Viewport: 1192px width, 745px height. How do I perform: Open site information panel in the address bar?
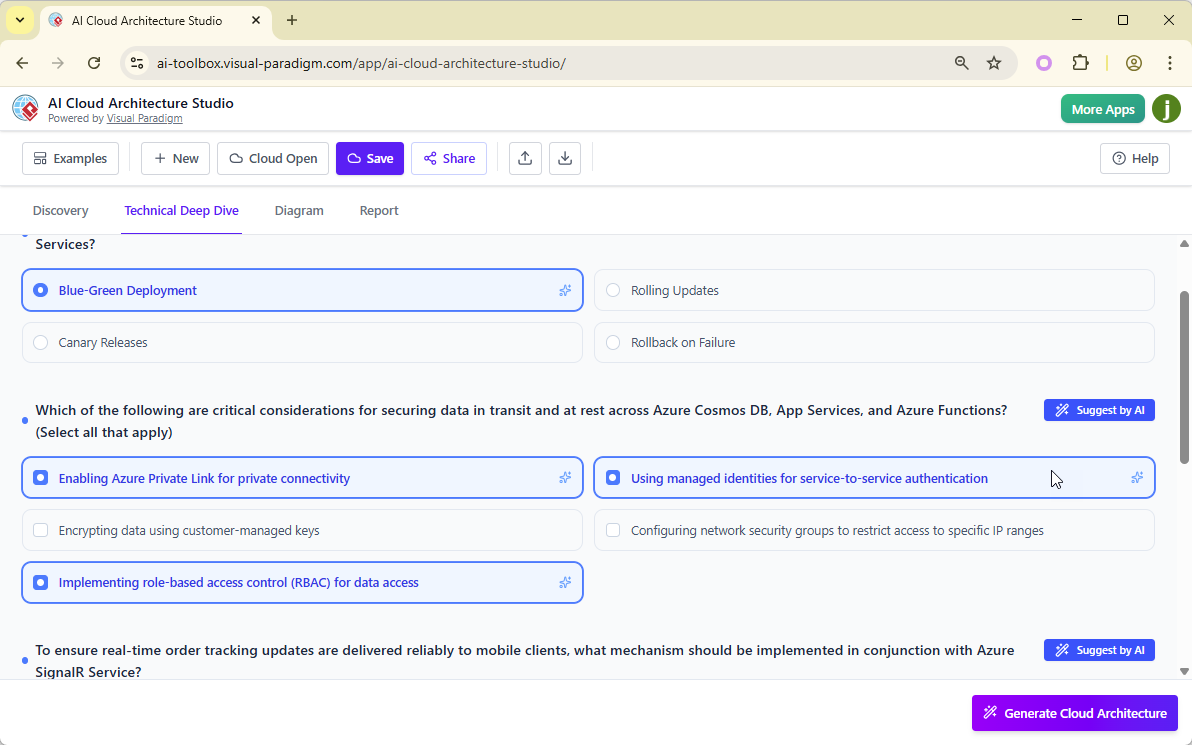coord(136,62)
